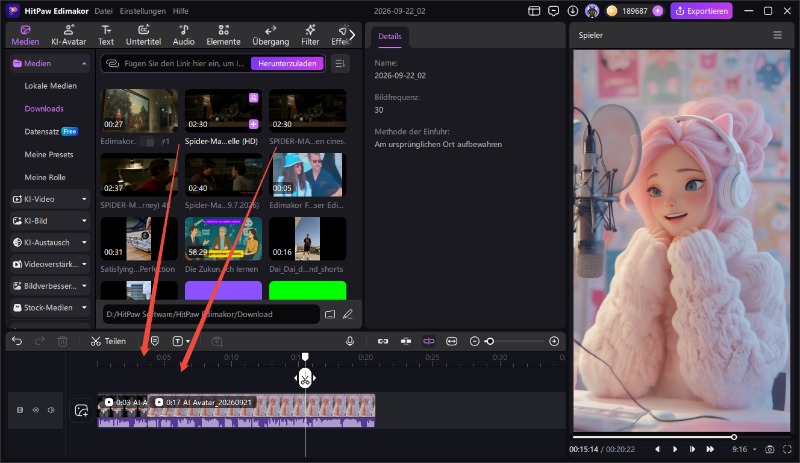Click the layout switch icon in title bar
This screenshot has width=800, height=463.
tap(534, 11)
